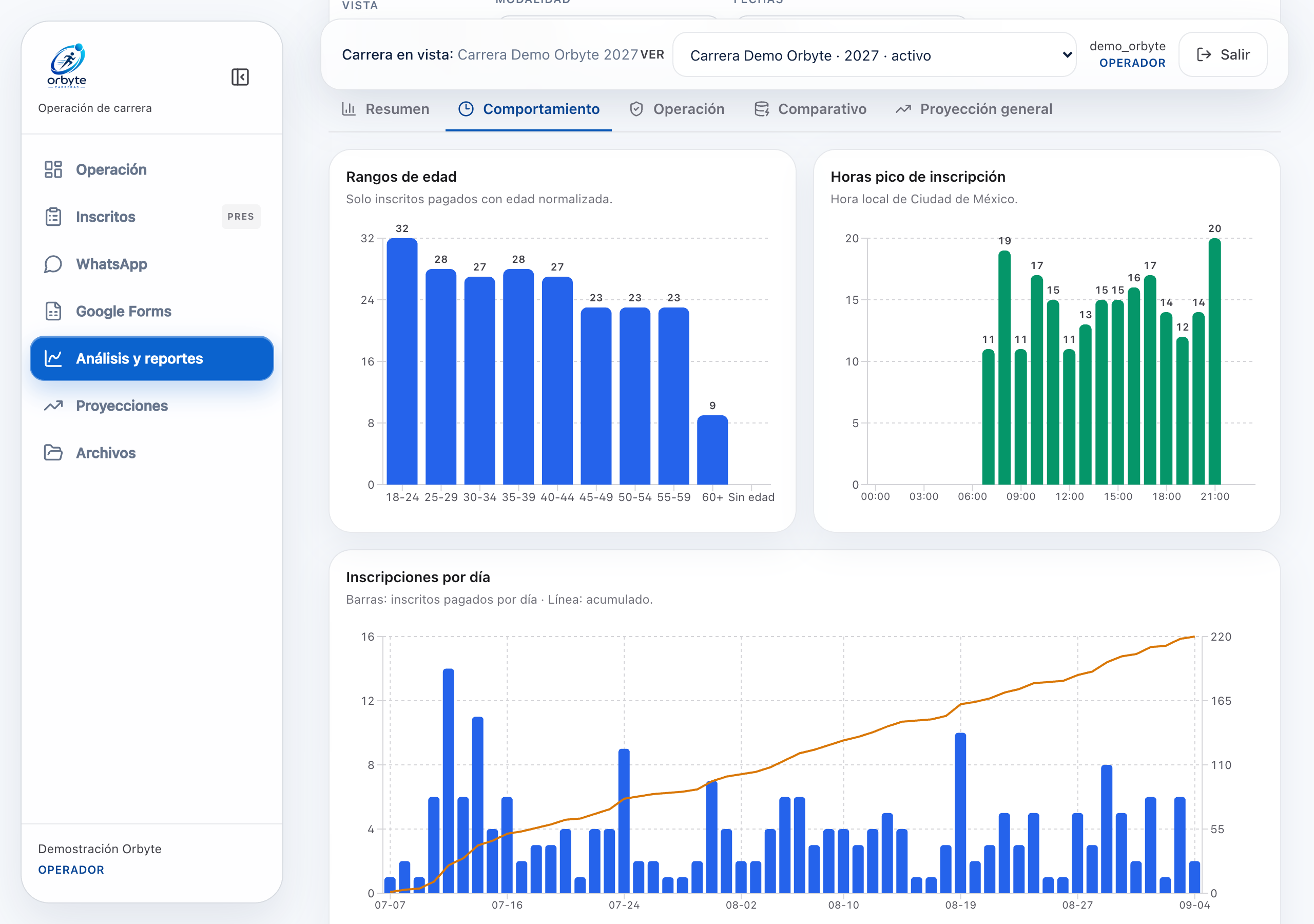Click the Horas pico de inscripción heading
The width and height of the screenshot is (1314, 924).
pos(917,177)
